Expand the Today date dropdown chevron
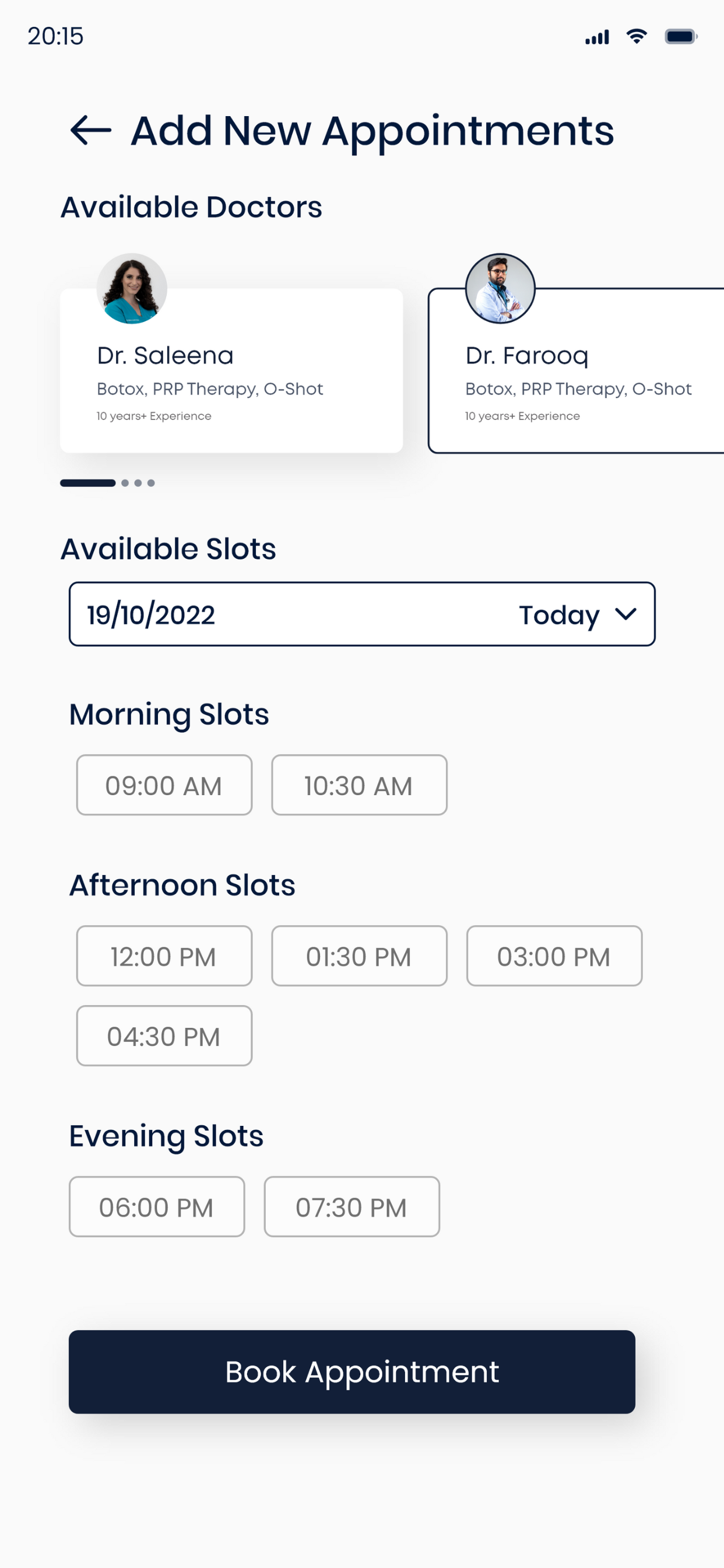The width and height of the screenshot is (724, 1568). pyautogui.click(x=625, y=614)
